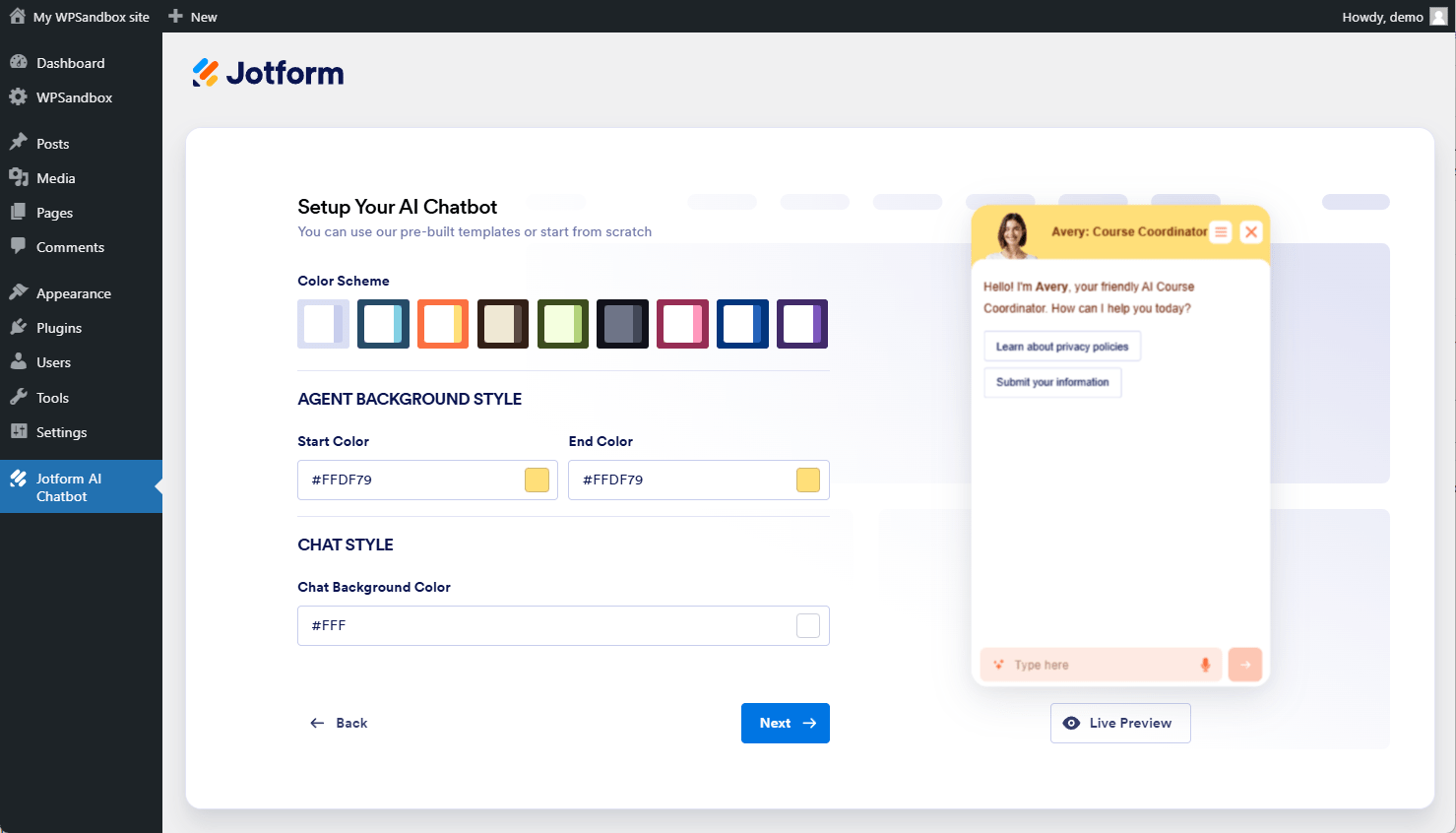Screen dimensions: 1456x833
Task: Click the End Color hex input field
Action: (699, 480)
